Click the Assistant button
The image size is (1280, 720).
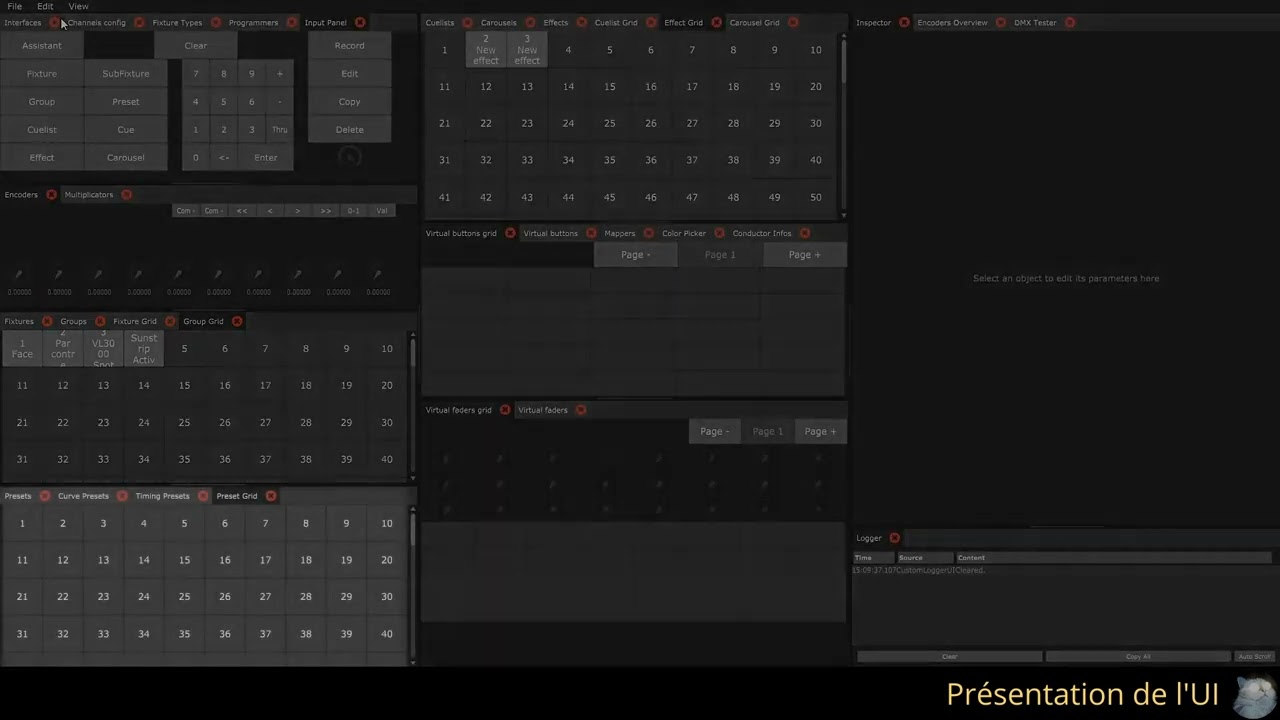tap(42, 45)
